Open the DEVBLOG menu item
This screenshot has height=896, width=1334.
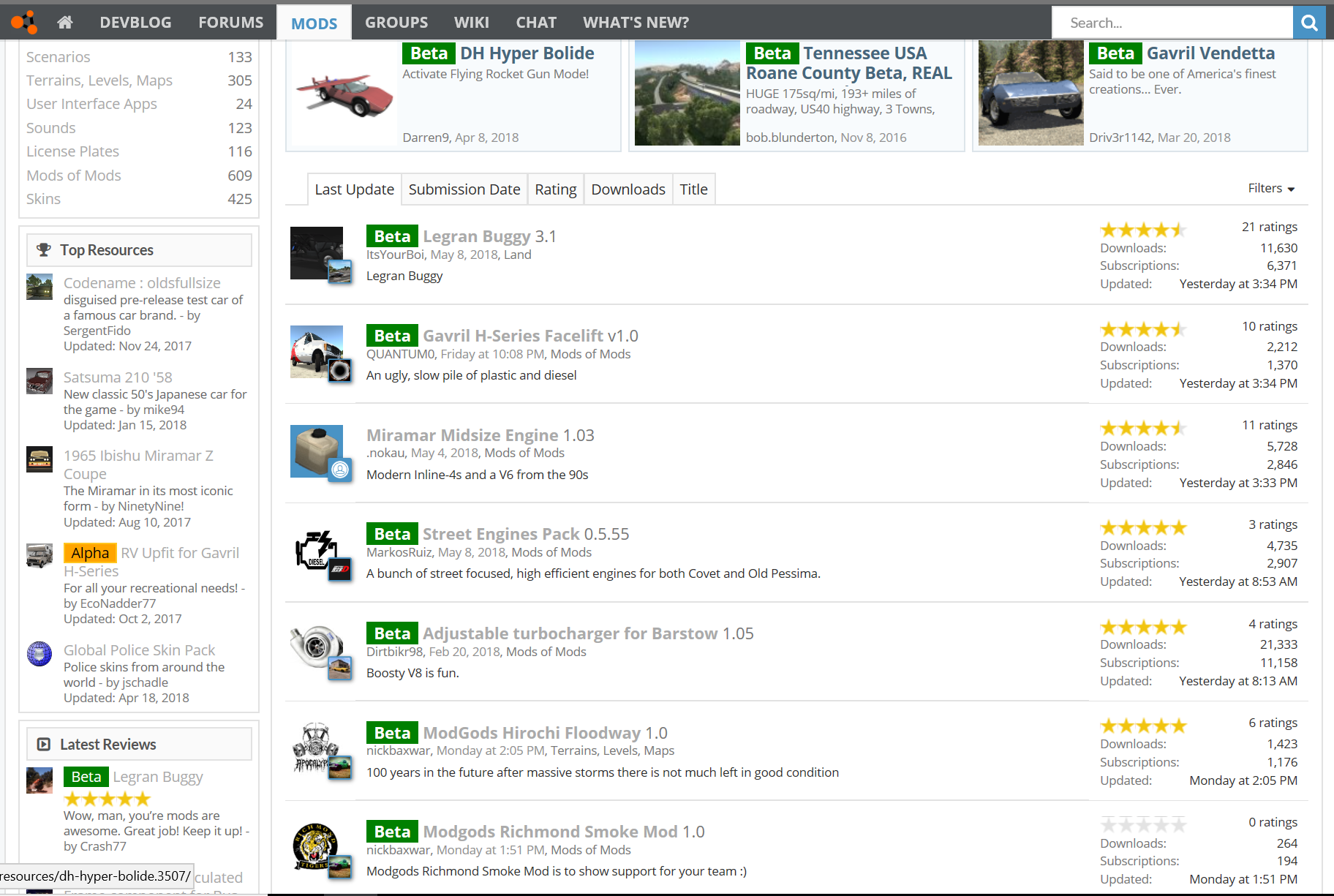pyautogui.click(x=135, y=23)
